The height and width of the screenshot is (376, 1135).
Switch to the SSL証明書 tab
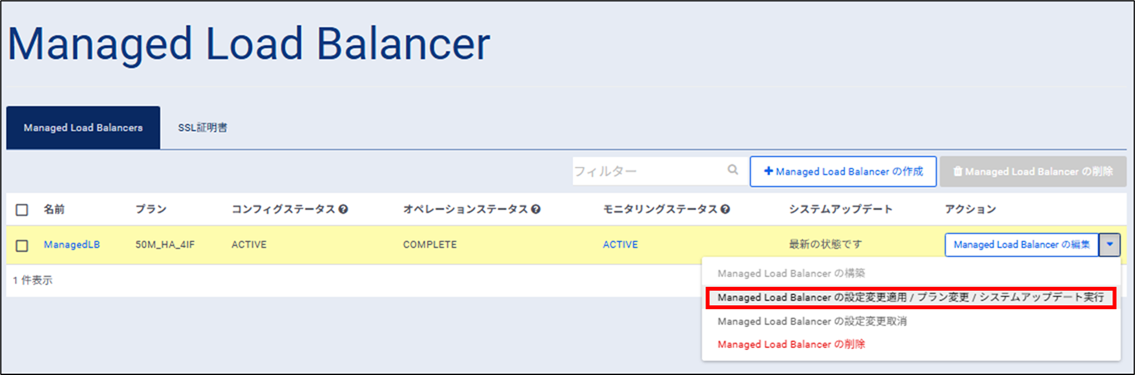203,128
